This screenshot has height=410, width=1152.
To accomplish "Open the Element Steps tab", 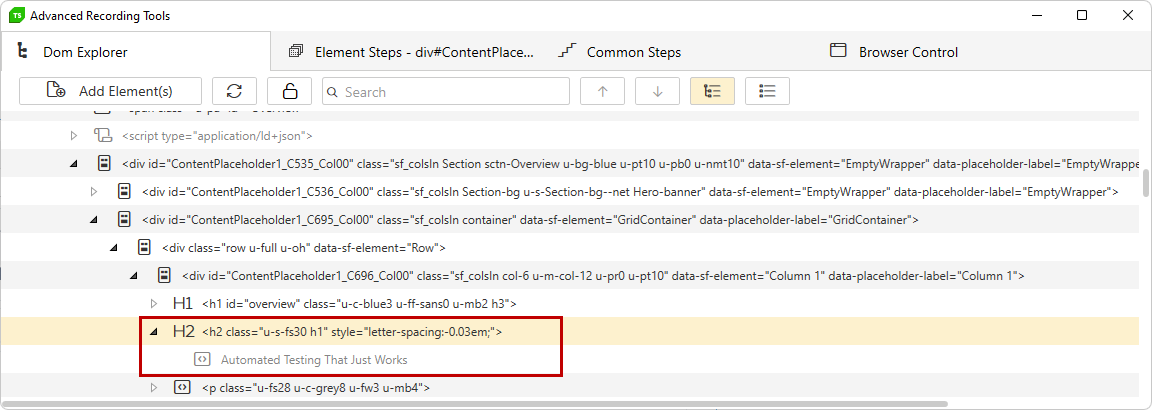I will [411, 52].
